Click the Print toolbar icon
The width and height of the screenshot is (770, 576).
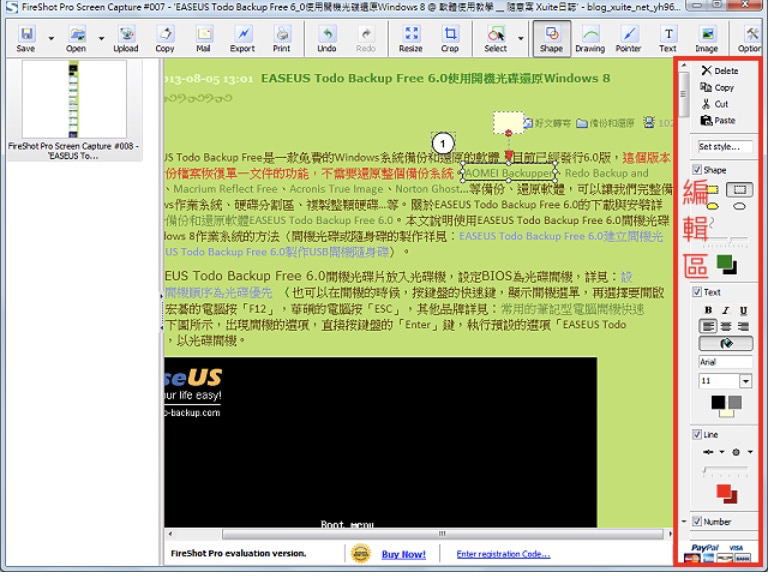(x=281, y=38)
